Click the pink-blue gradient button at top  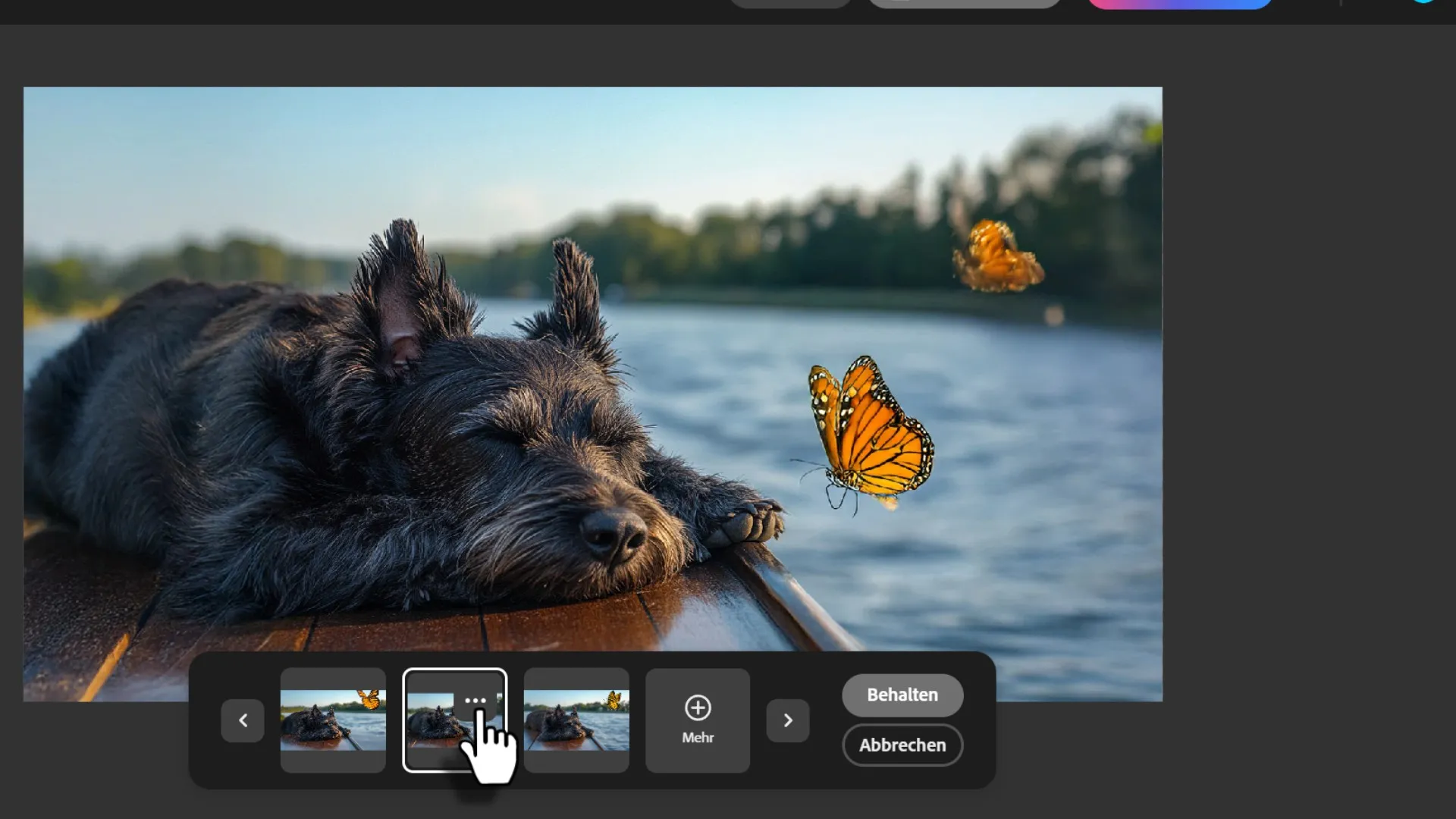1179,3
